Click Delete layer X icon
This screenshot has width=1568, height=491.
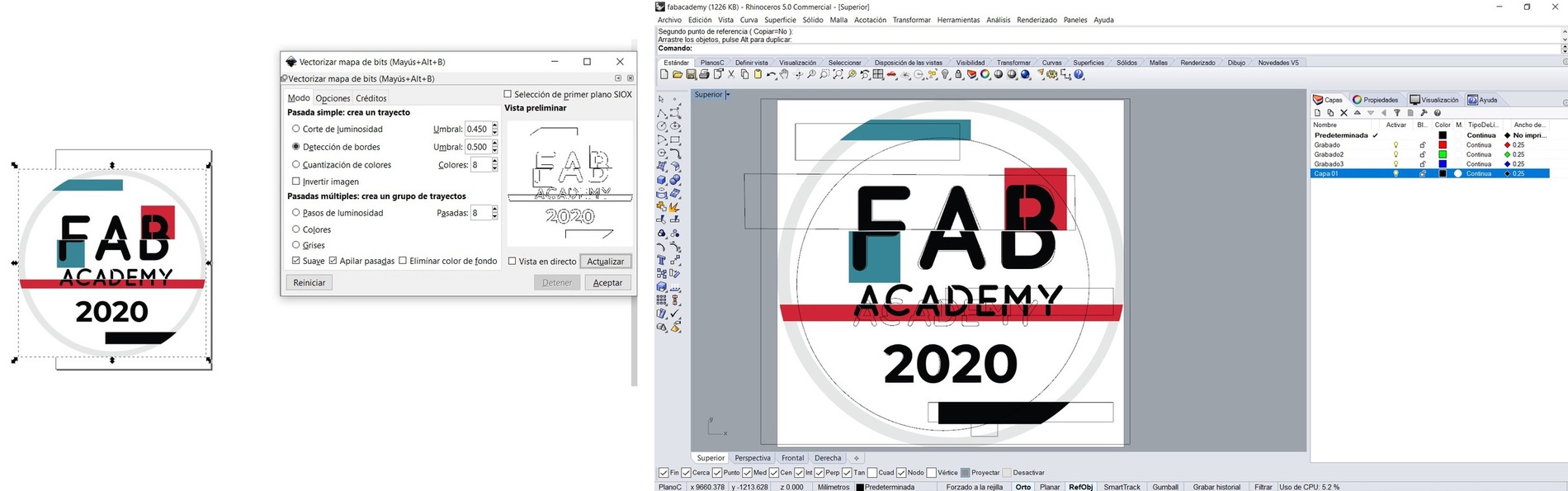click(x=1344, y=112)
